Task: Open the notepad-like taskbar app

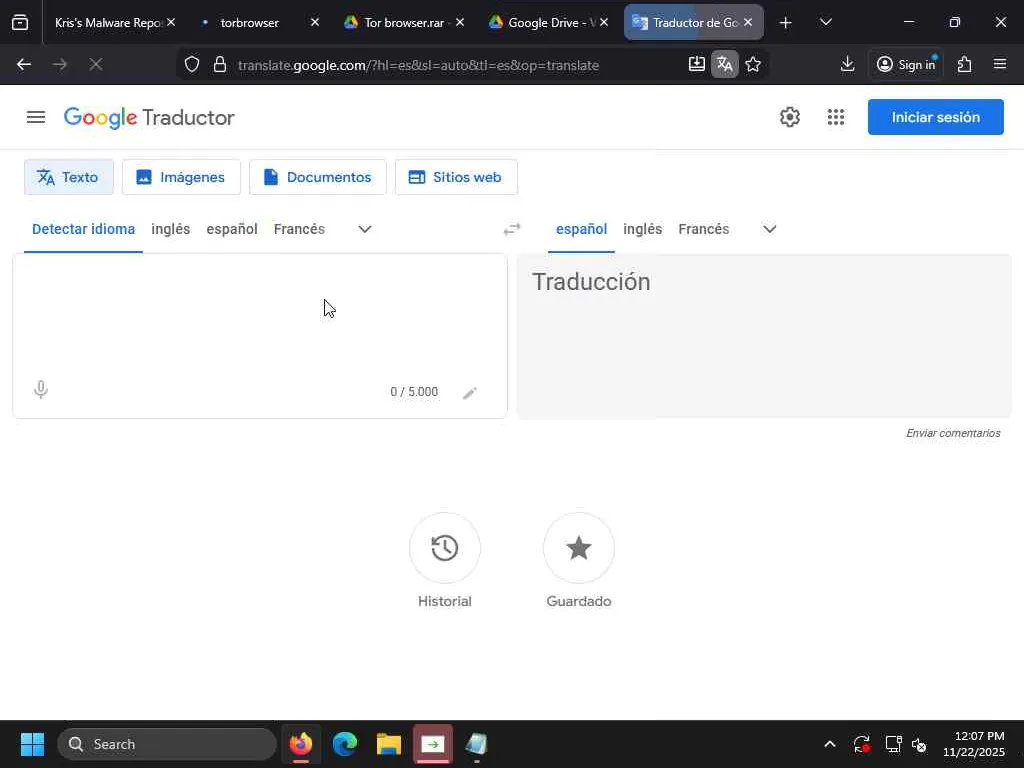Action: (x=476, y=744)
